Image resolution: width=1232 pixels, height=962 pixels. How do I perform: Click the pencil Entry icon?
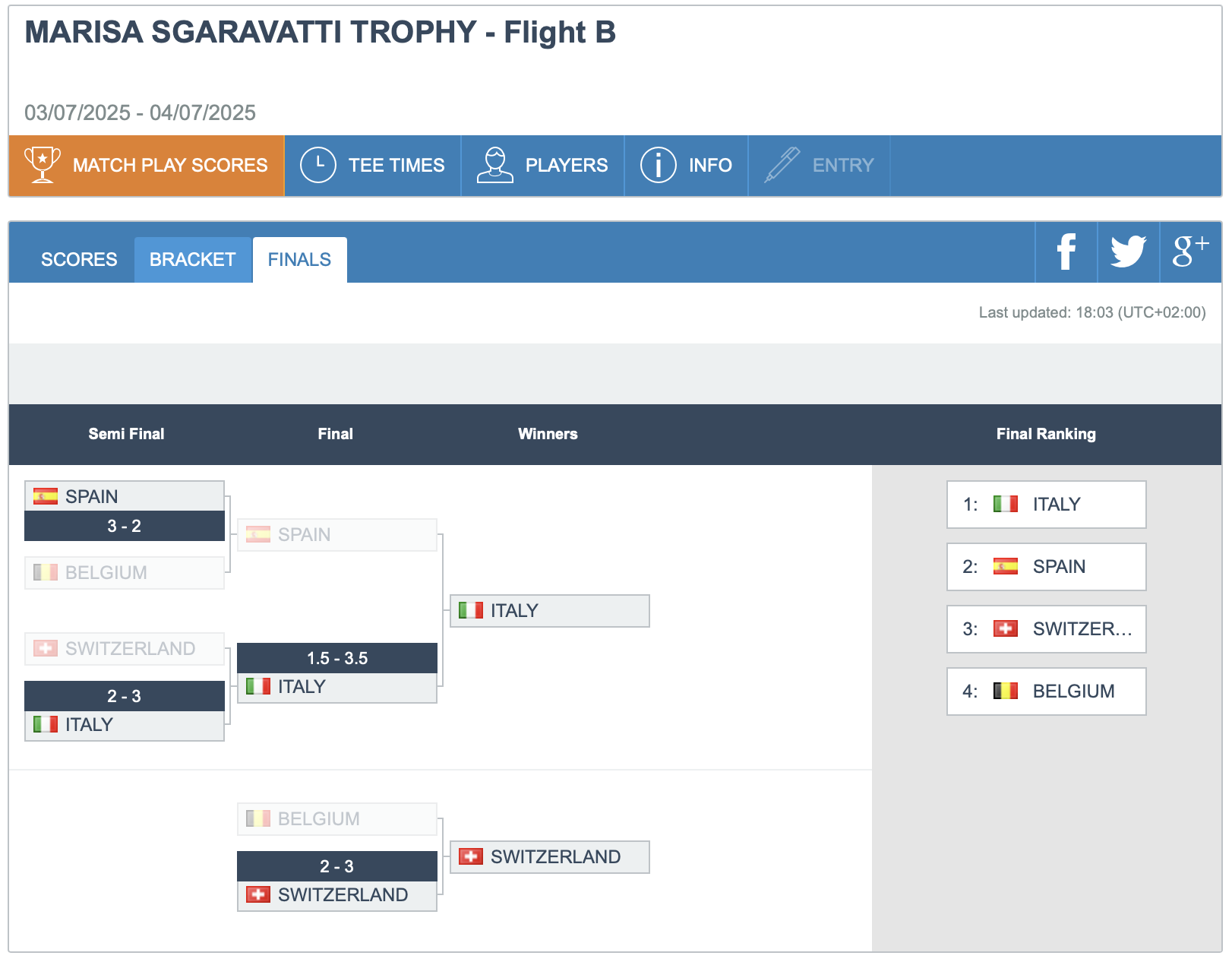[782, 165]
